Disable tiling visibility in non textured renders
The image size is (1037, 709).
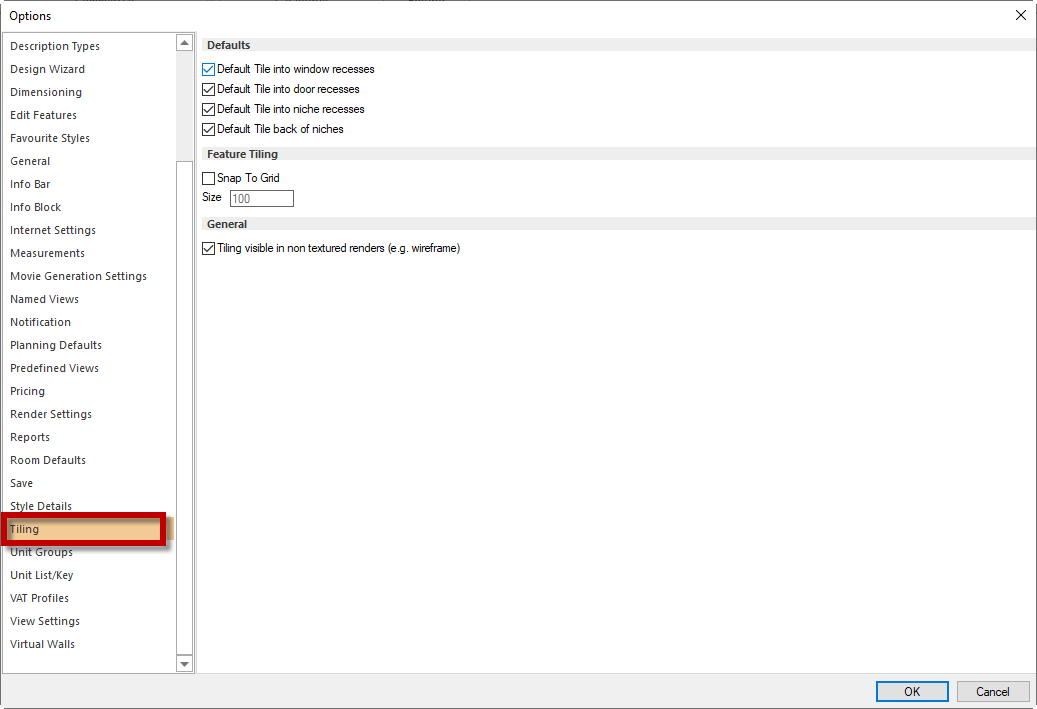point(208,248)
